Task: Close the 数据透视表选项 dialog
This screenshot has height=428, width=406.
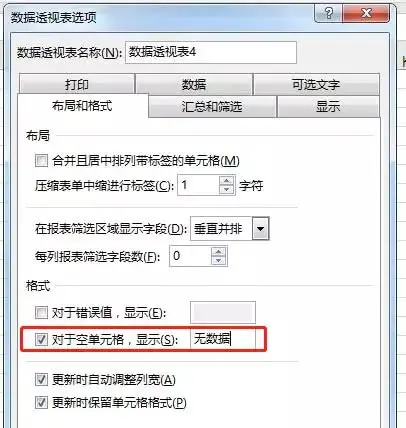Action: 366,14
